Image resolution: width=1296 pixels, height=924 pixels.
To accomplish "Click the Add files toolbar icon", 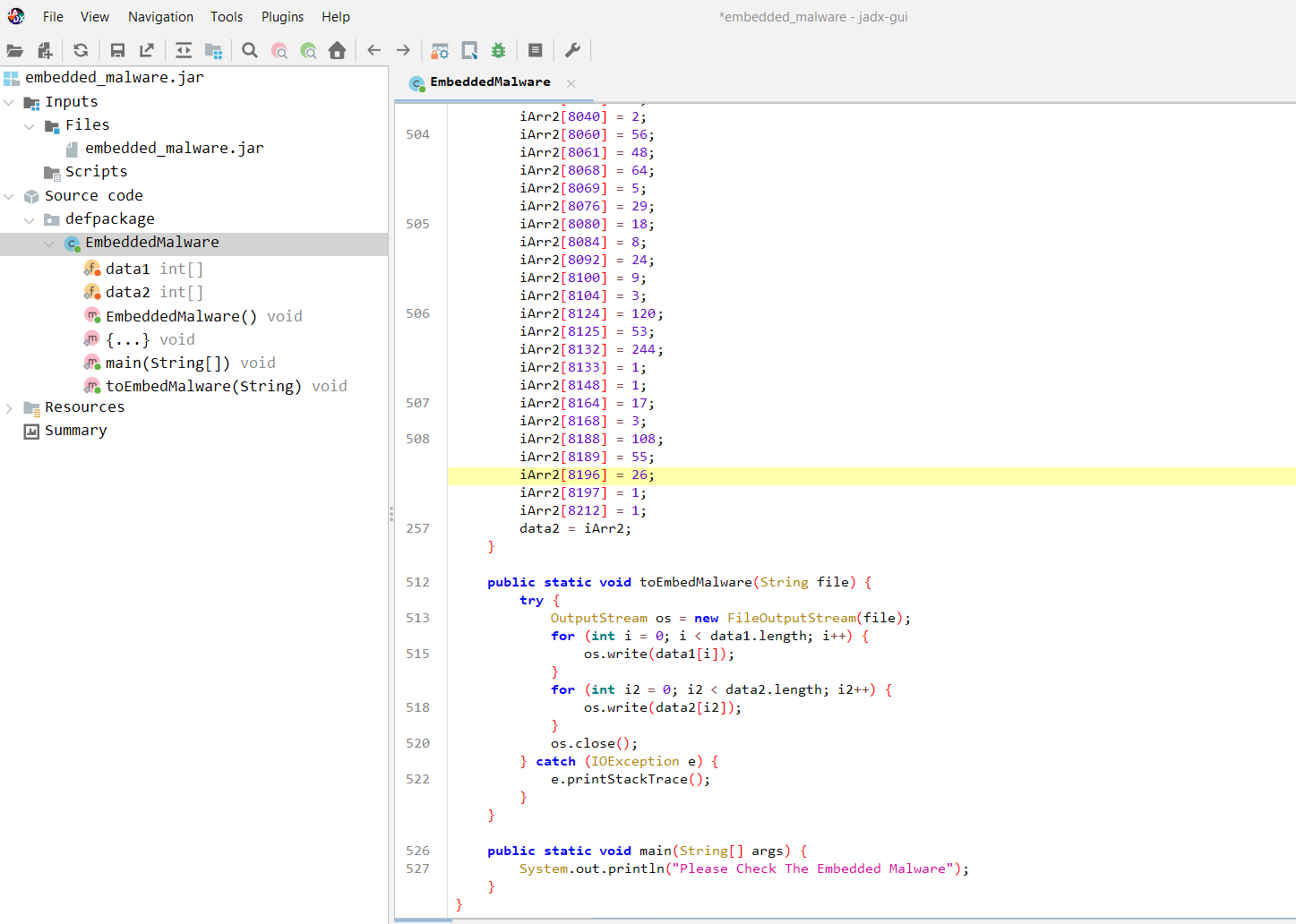I will 45,51.
